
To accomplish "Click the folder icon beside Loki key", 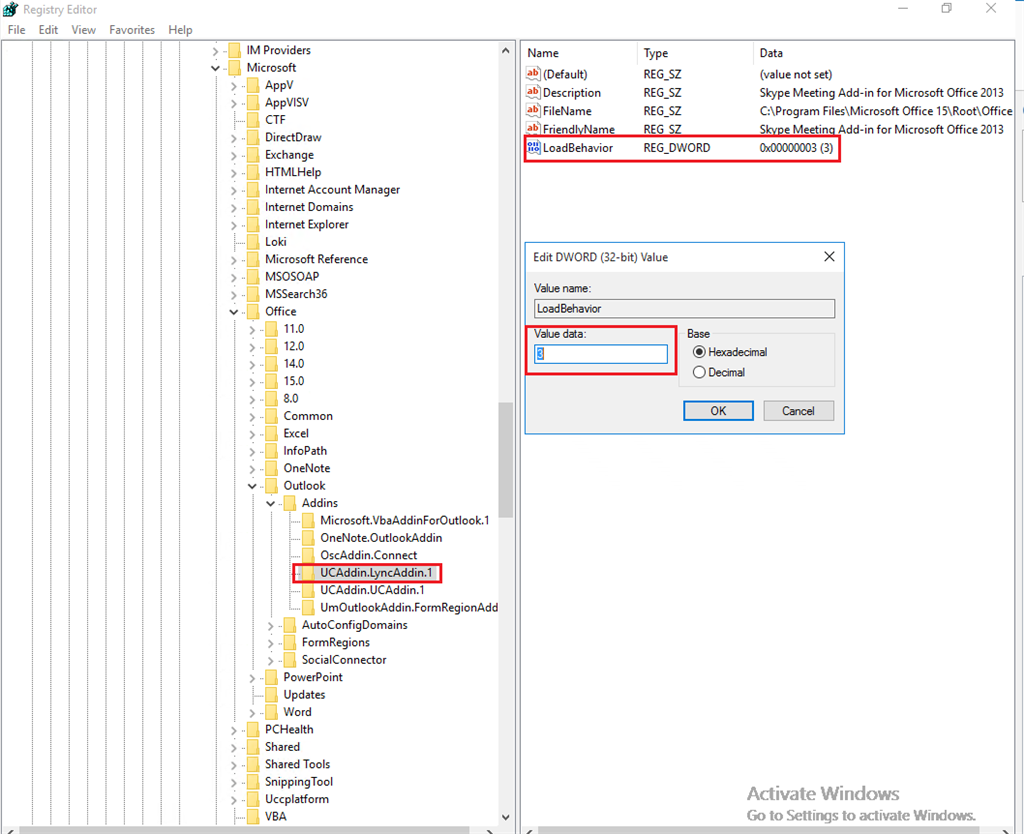I will point(253,242).
